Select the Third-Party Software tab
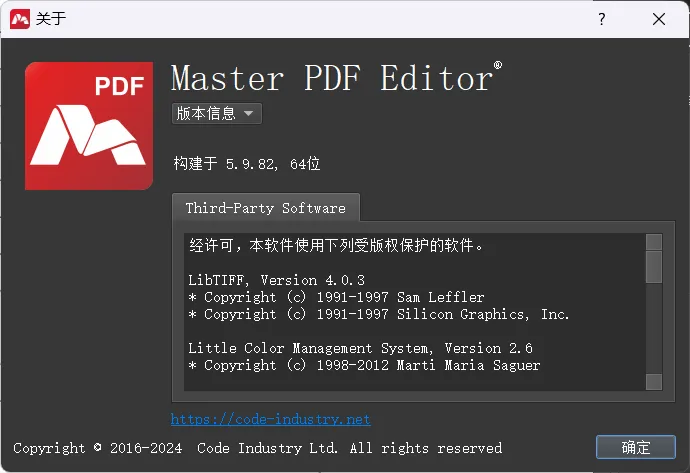This screenshot has height=473, width=690. coord(266,208)
